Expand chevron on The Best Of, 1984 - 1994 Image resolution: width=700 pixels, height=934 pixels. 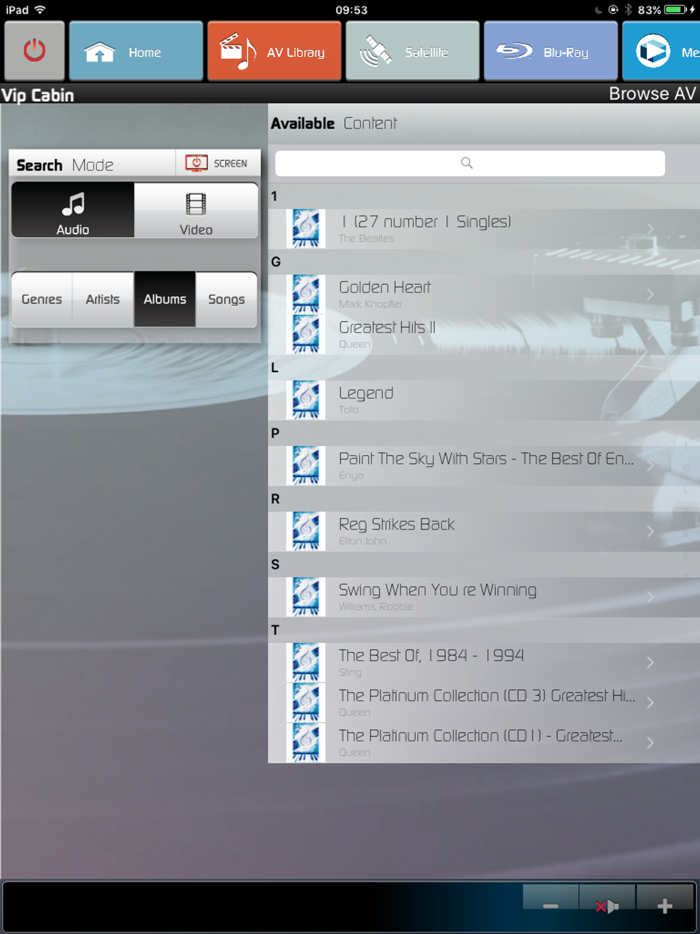(650, 663)
